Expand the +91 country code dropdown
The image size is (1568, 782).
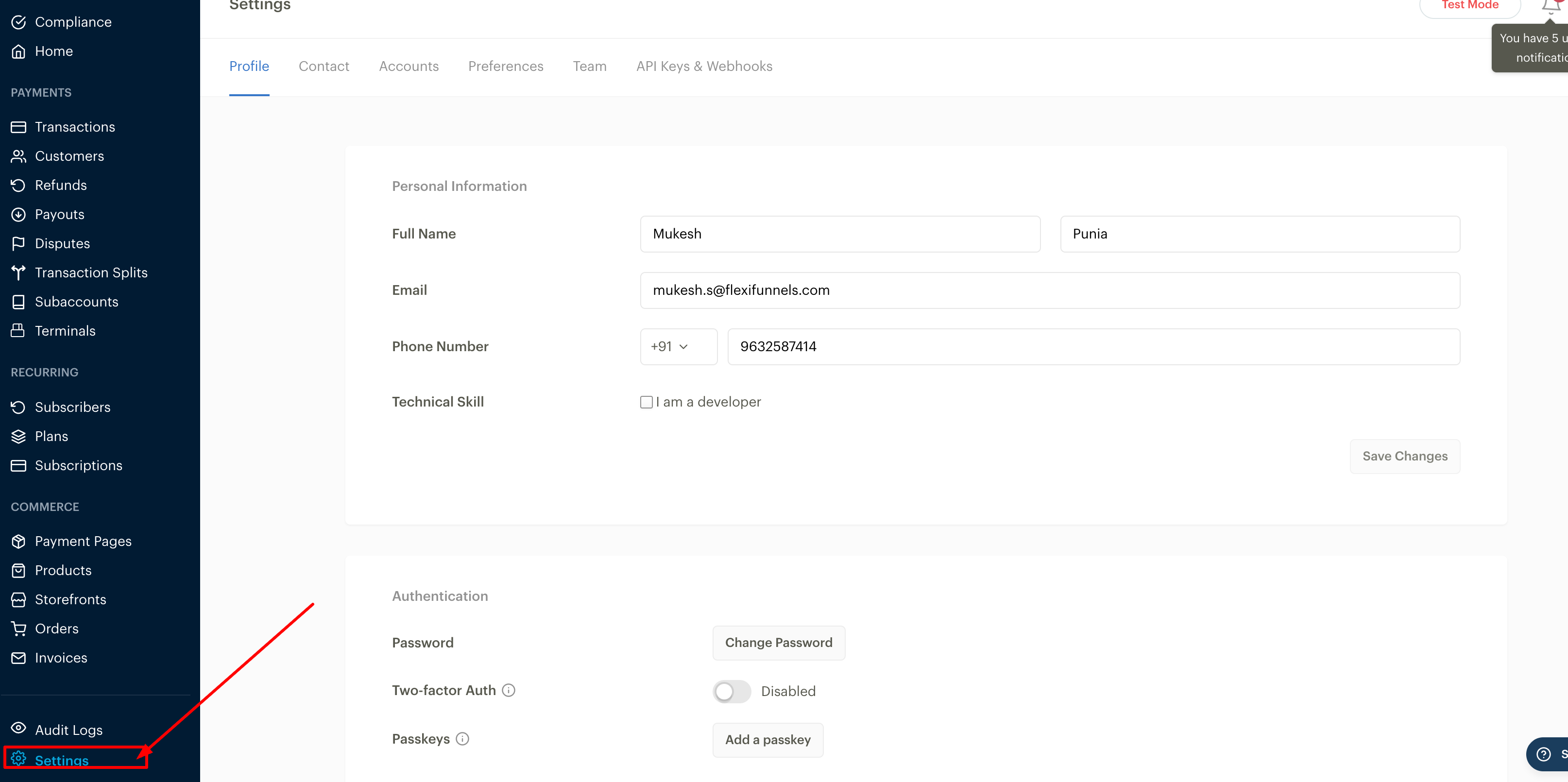tap(678, 347)
